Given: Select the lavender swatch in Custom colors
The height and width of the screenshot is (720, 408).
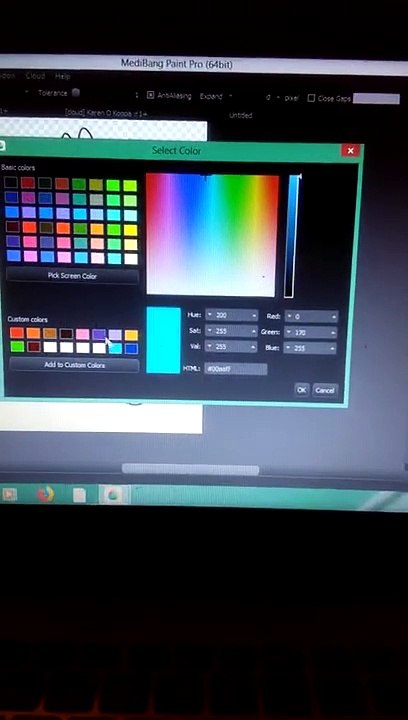Looking at the screenshot, I should [x=115, y=335].
